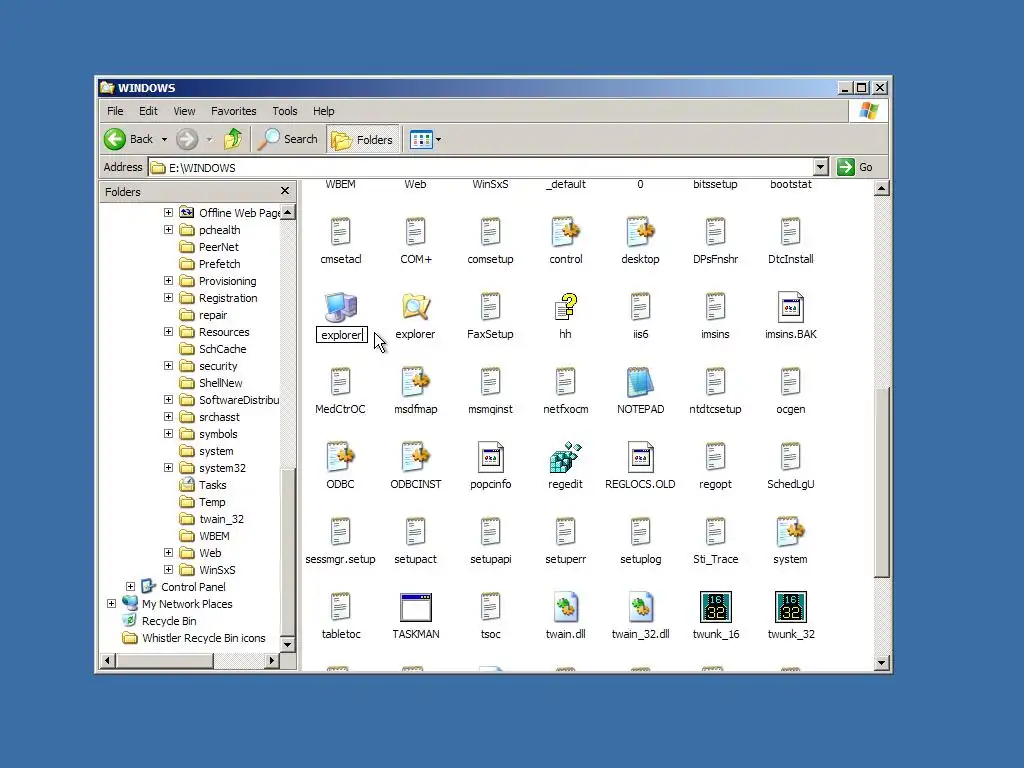Image resolution: width=1024 pixels, height=768 pixels.
Task: Select the ShellNew folder in tree
Action: (x=220, y=383)
